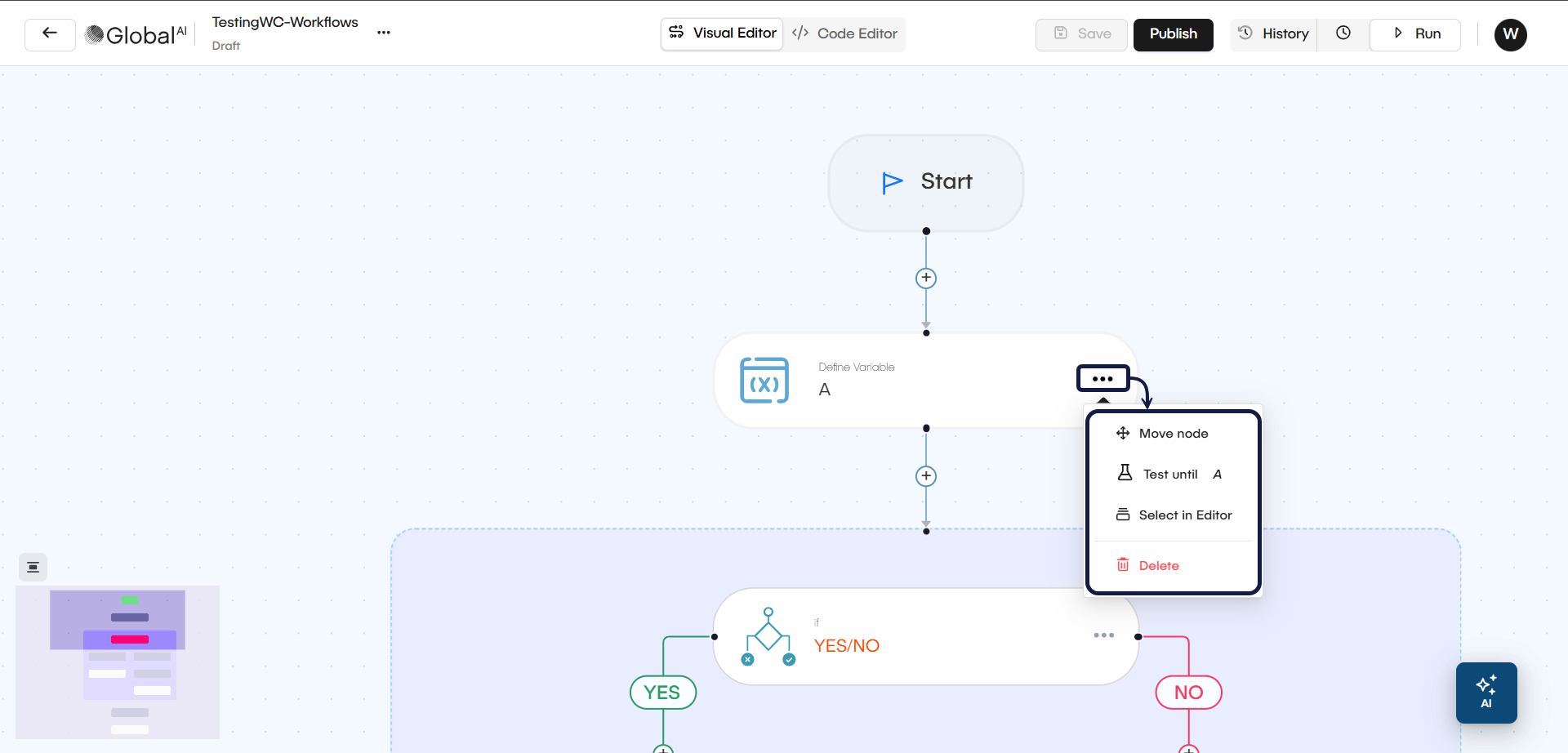Click the clock schedule icon
Screen dimensions: 1568x753
click(1343, 33)
